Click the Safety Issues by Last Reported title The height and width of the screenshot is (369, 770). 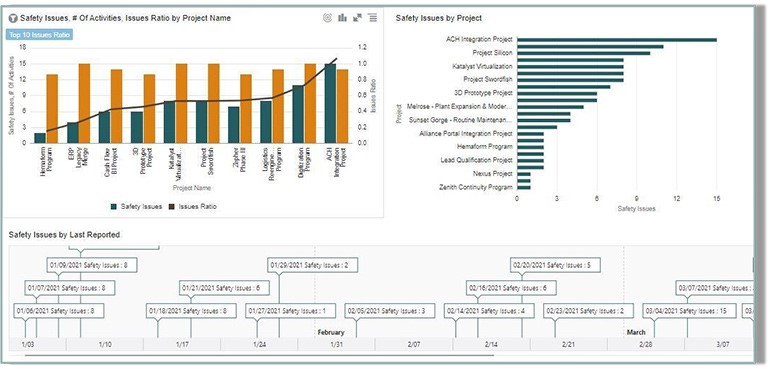[x=64, y=235]
